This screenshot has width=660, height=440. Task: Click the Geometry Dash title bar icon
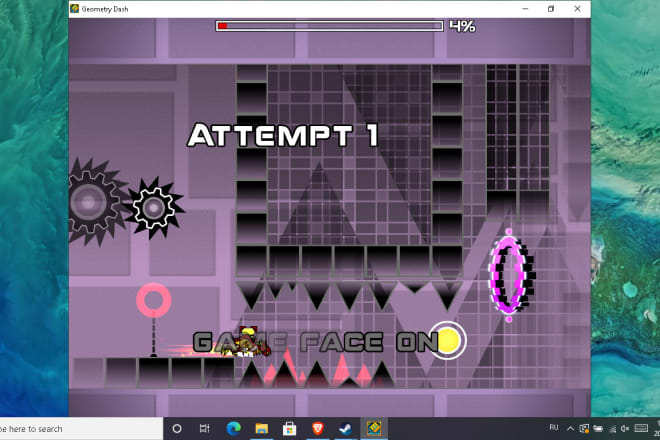coord(75,8)
